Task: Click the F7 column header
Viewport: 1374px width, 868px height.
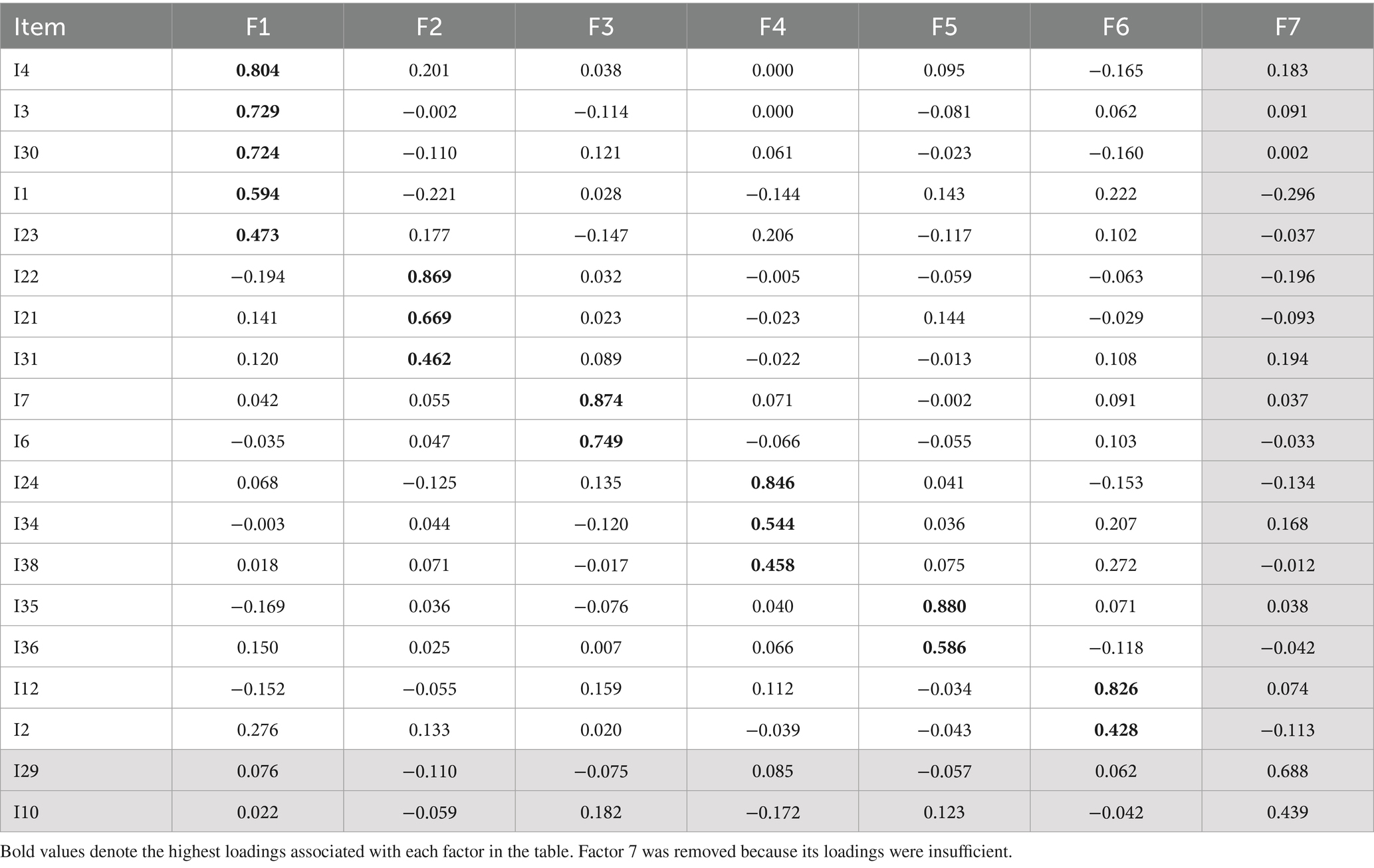Action: 1288,27
